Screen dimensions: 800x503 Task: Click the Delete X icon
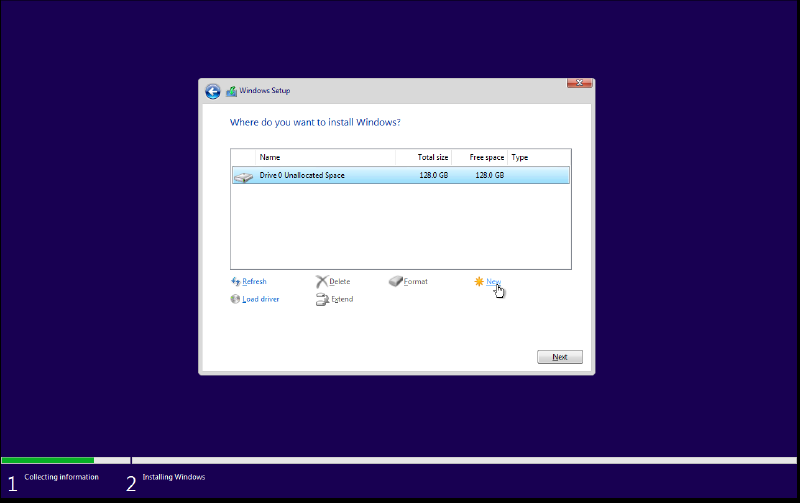pyautogui.click(x=321, y=282)
